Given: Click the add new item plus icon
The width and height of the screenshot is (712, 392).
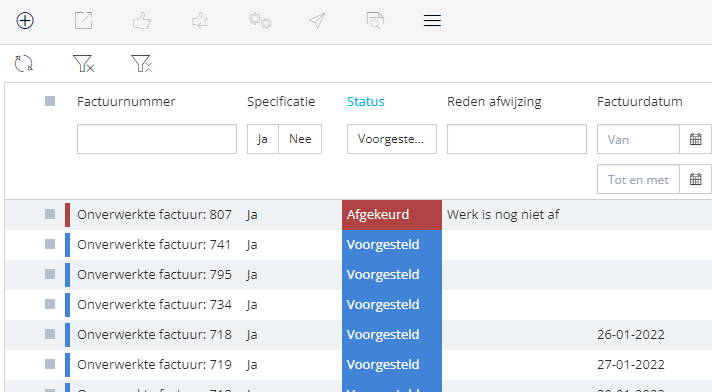Looking at the screenshot, I should point(25,20).
